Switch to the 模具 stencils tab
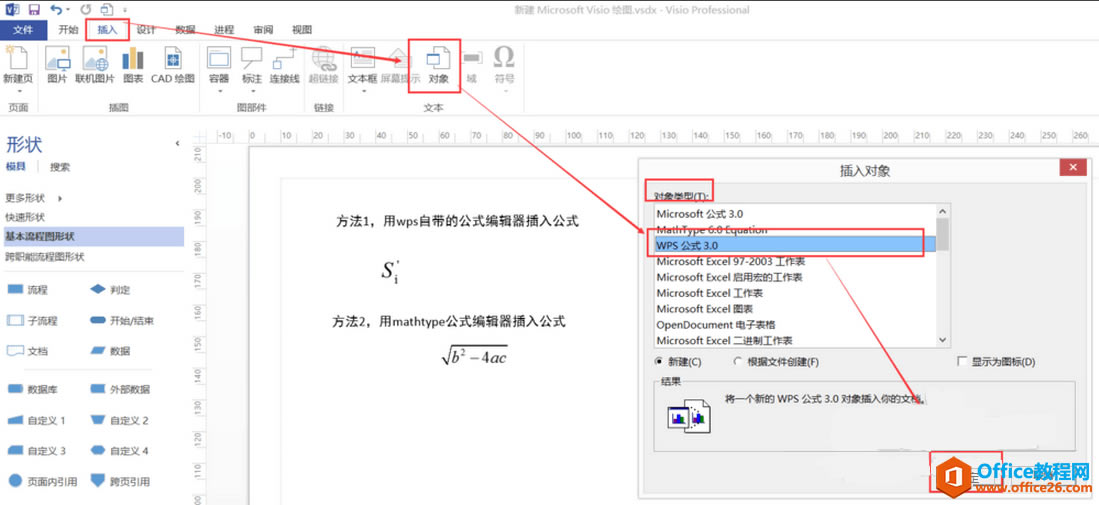The image size is (1099, 505). coord(15,167)
